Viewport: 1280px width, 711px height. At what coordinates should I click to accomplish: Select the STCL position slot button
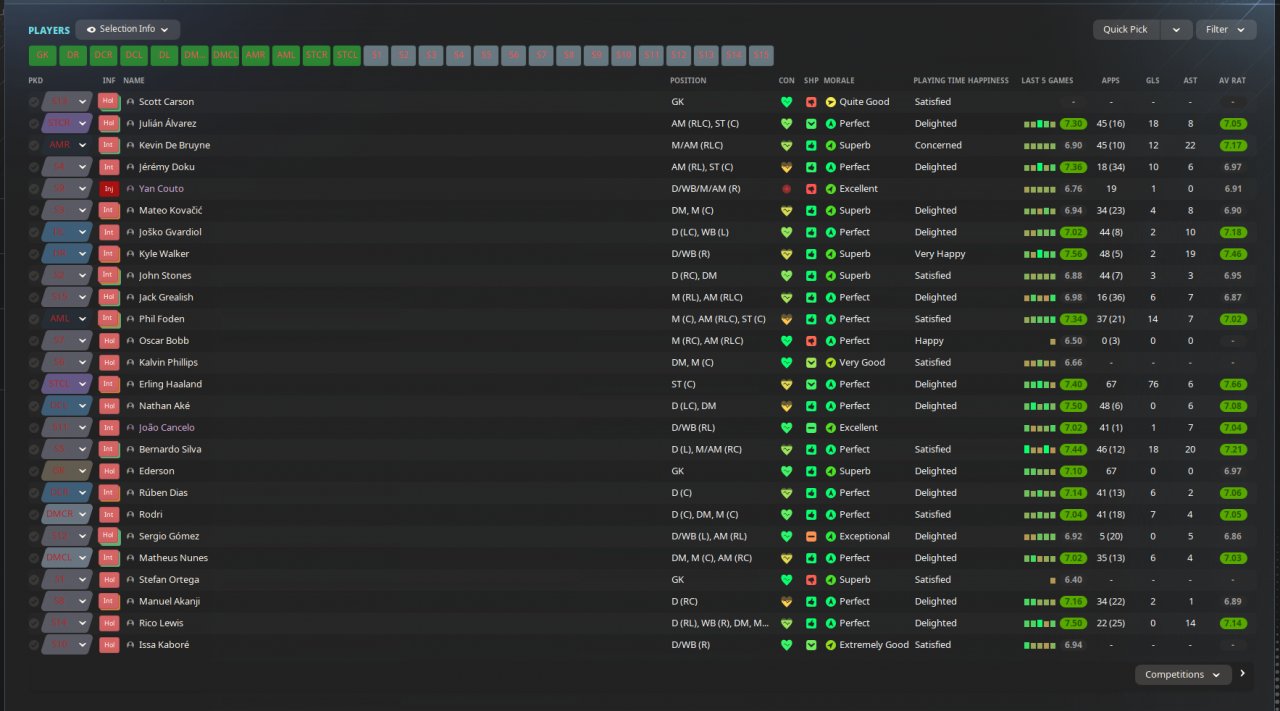tap(347, 56)
